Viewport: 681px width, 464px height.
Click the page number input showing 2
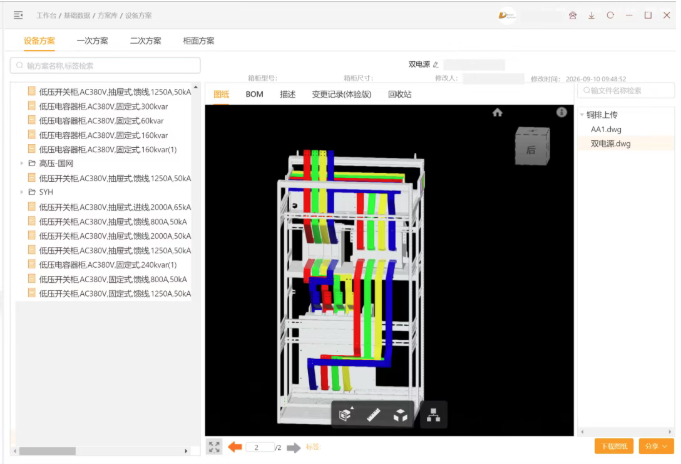[260, 447]
